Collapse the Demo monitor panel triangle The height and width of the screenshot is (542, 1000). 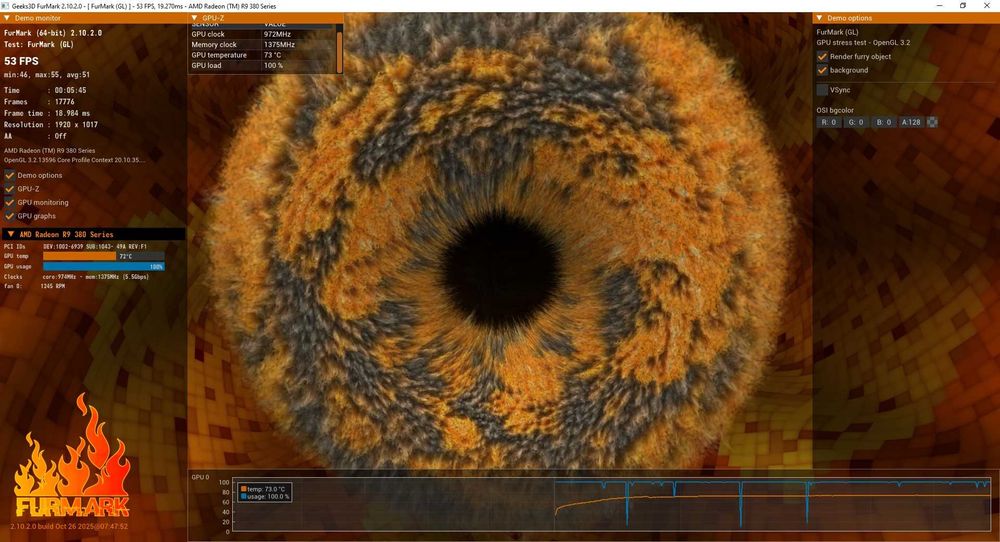[x=7, y=18]
